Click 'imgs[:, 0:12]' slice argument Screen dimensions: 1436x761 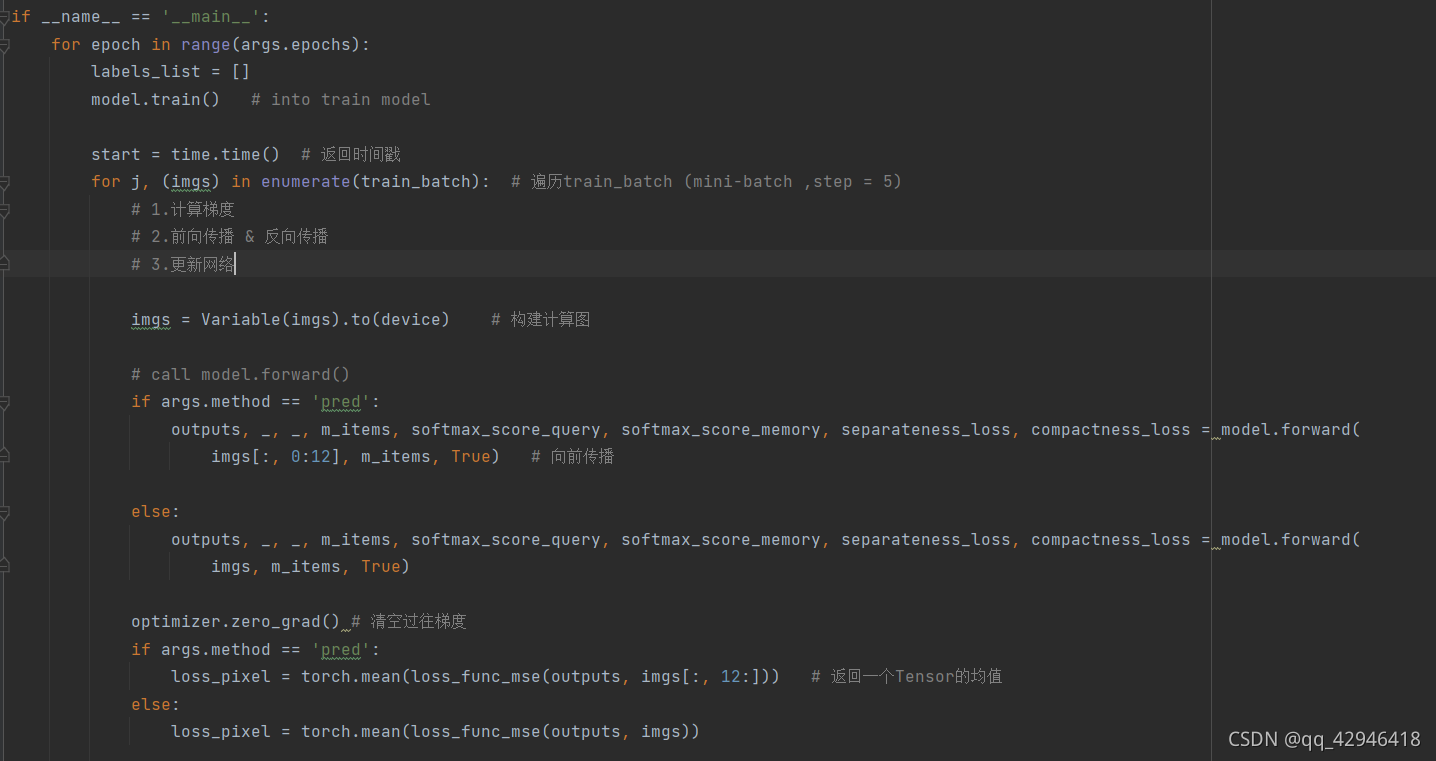(276, 457)
